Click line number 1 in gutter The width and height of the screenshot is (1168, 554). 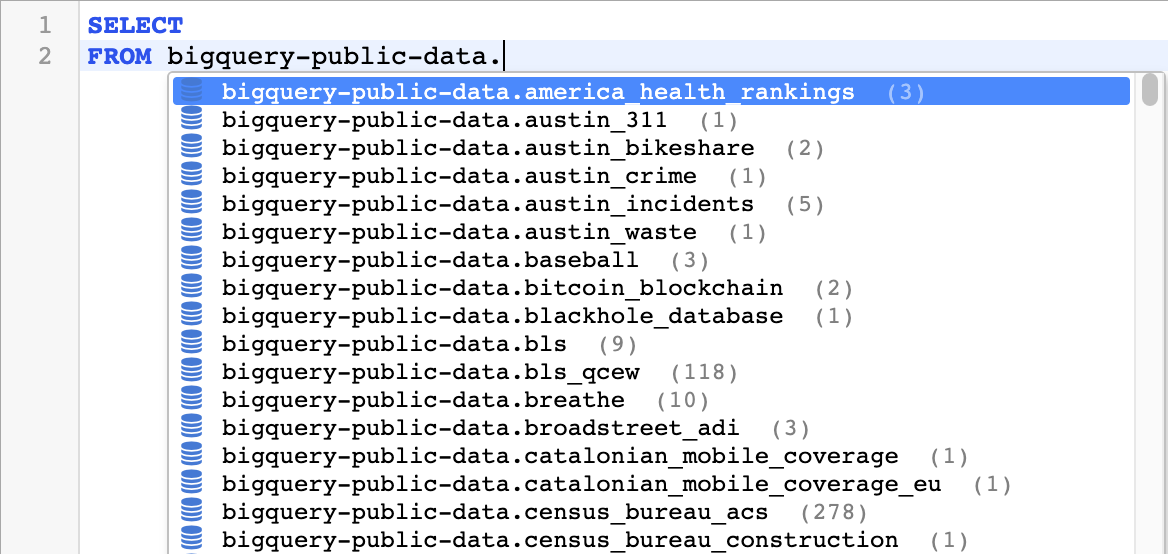45,25
